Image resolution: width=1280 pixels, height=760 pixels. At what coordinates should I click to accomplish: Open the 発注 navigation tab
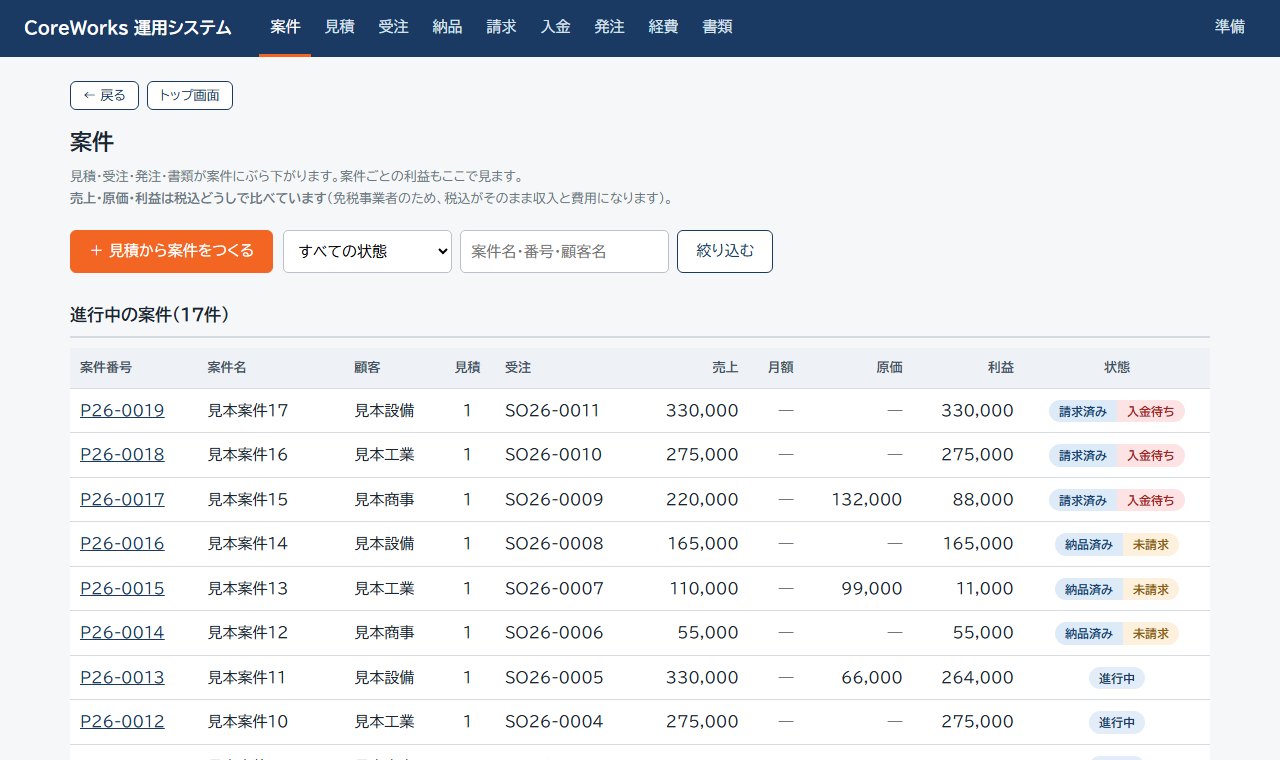pyautogui.click(x=609, y=27)
